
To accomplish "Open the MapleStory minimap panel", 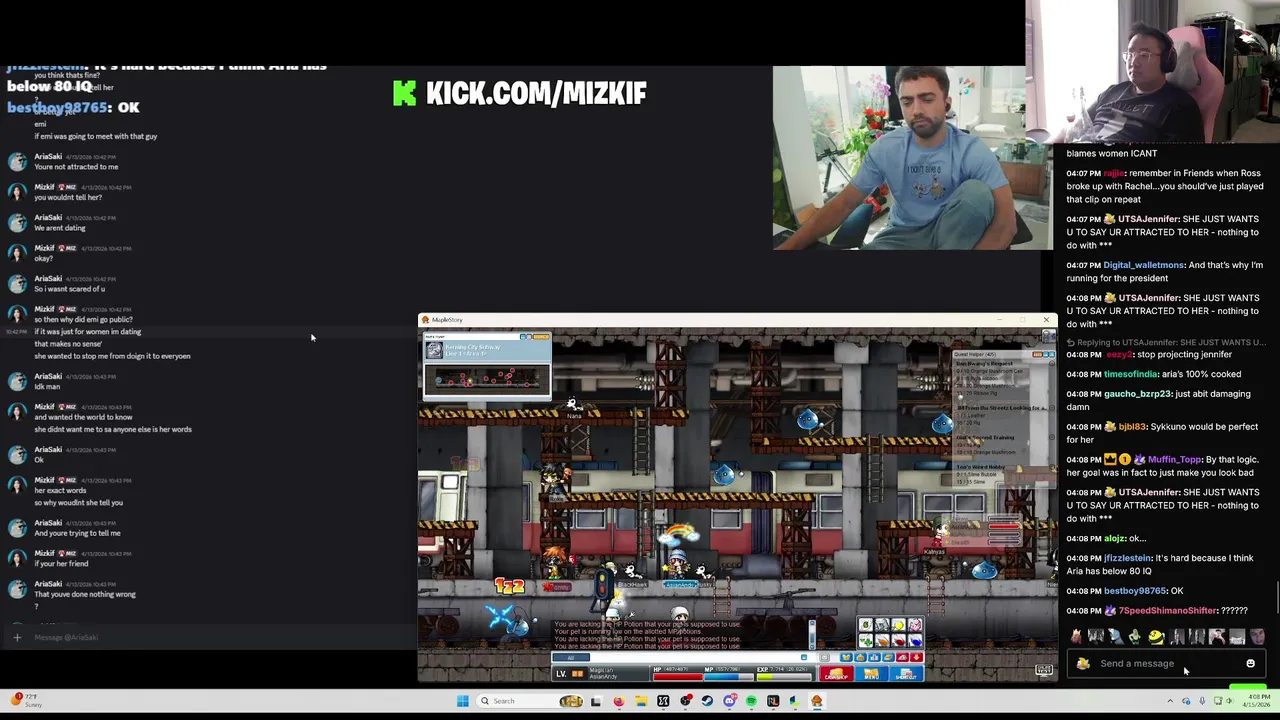I will pyautogui.click(x=486, y=367).
